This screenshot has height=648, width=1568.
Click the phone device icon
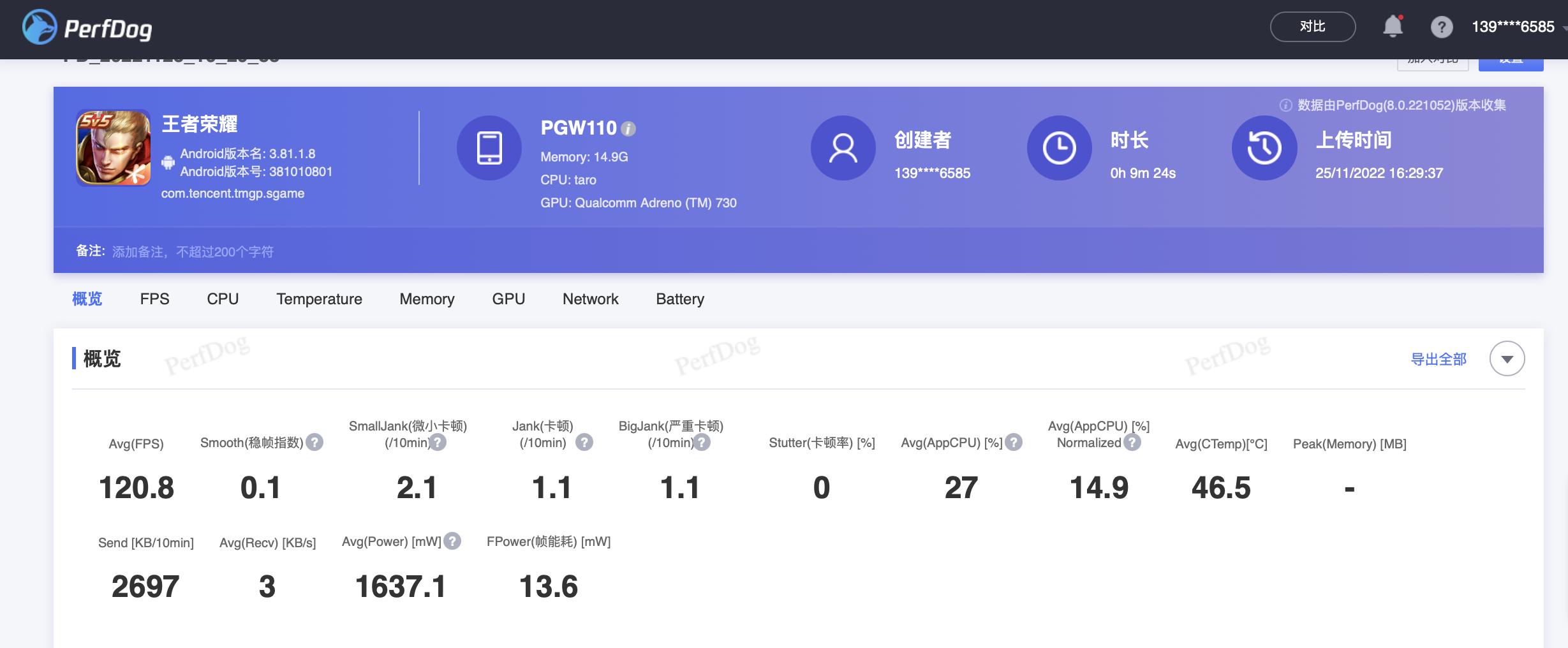tap(489, 147)
